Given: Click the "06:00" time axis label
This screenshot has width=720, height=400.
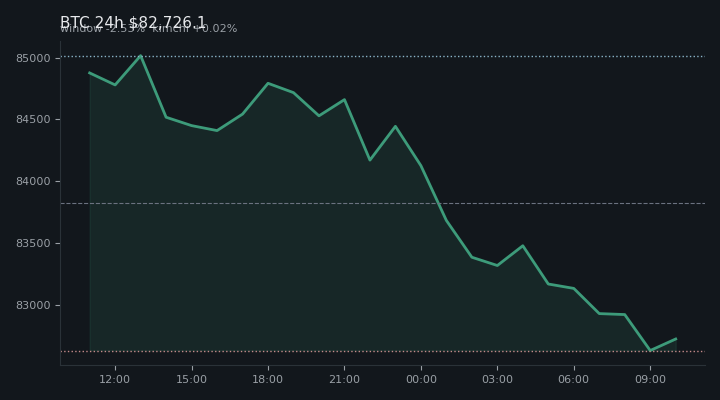Looking at the screenshot, I should tap(574, 379).
